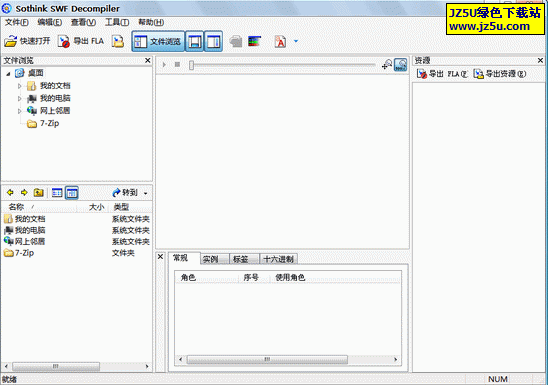
Task: Click the 角色 column header
Action: (207, 278)
